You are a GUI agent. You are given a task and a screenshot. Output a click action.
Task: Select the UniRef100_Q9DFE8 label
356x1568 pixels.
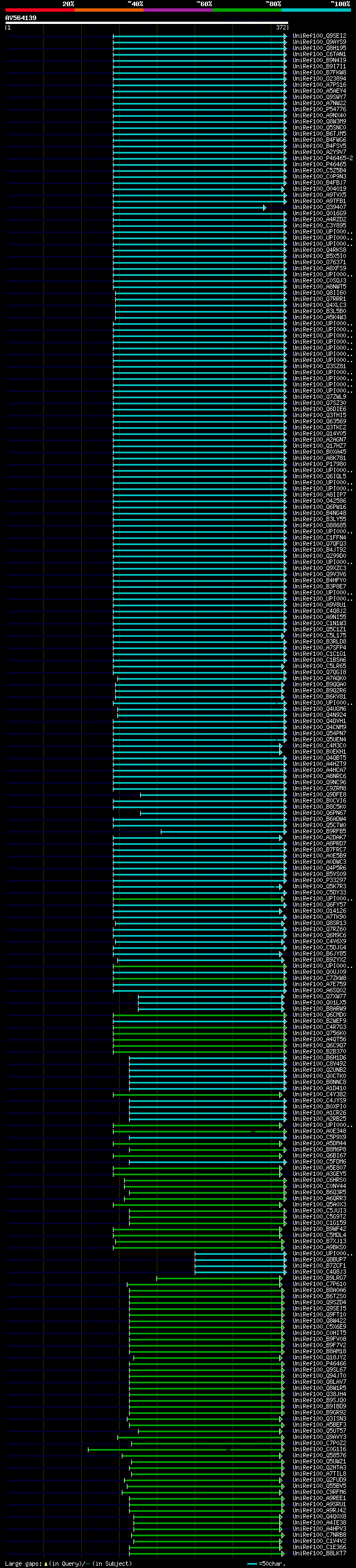[x=319, y=795]
